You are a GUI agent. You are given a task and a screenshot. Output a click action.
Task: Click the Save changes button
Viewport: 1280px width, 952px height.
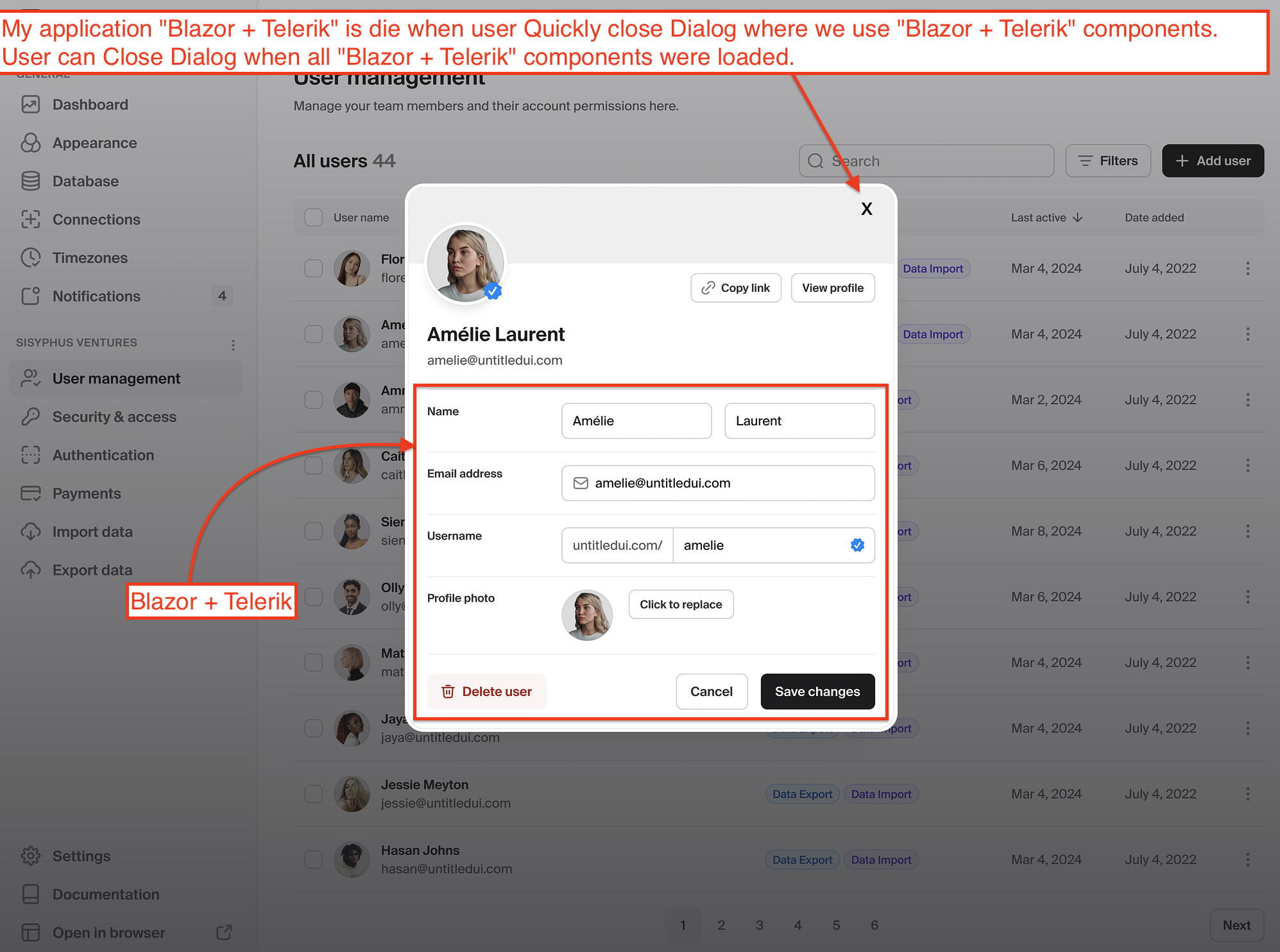pyautogui.click(x=817, y=691)
